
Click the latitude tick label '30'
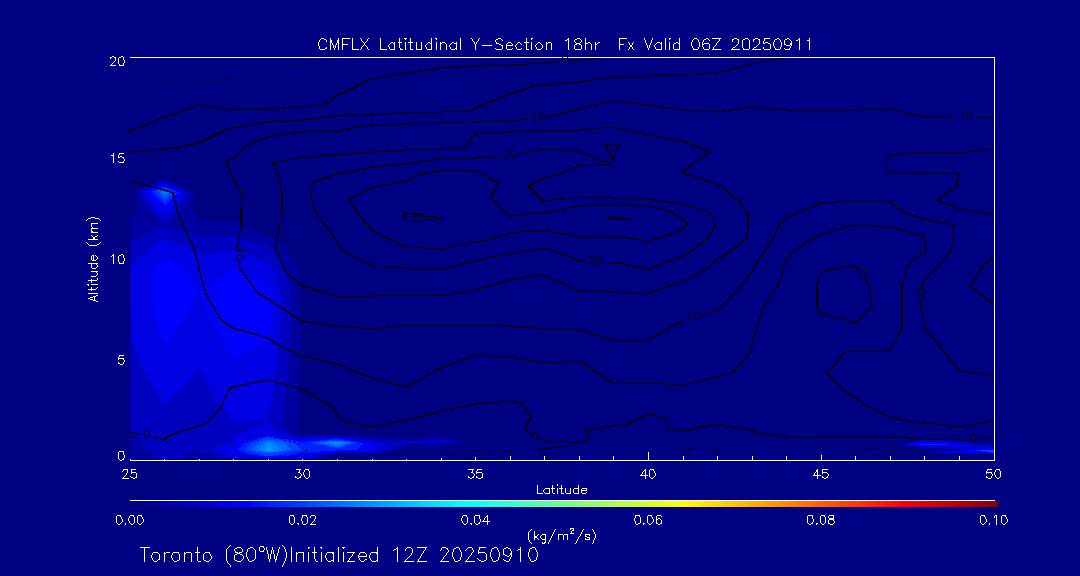(302, 474)
